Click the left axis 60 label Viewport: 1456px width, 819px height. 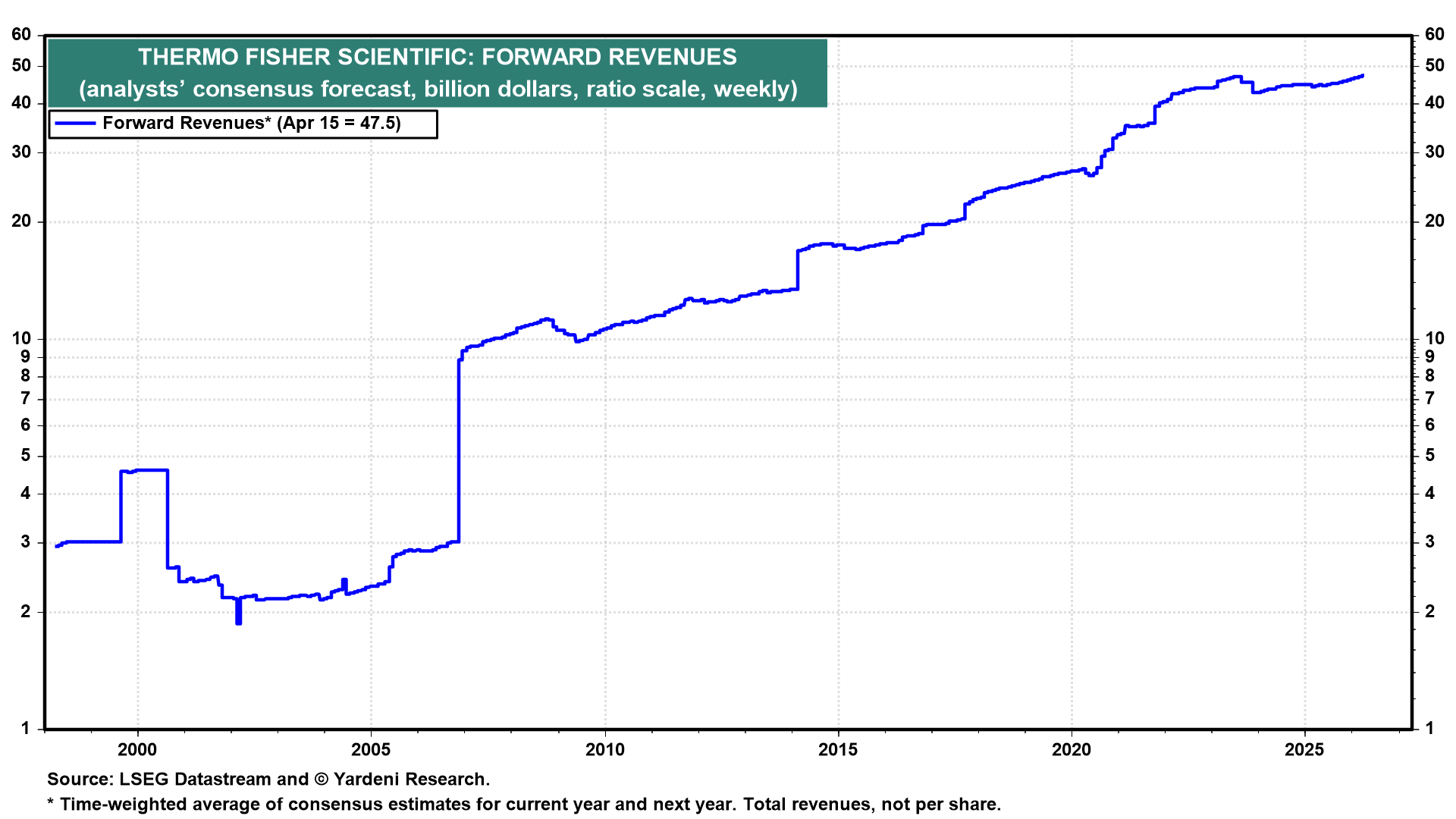[21, 35]
